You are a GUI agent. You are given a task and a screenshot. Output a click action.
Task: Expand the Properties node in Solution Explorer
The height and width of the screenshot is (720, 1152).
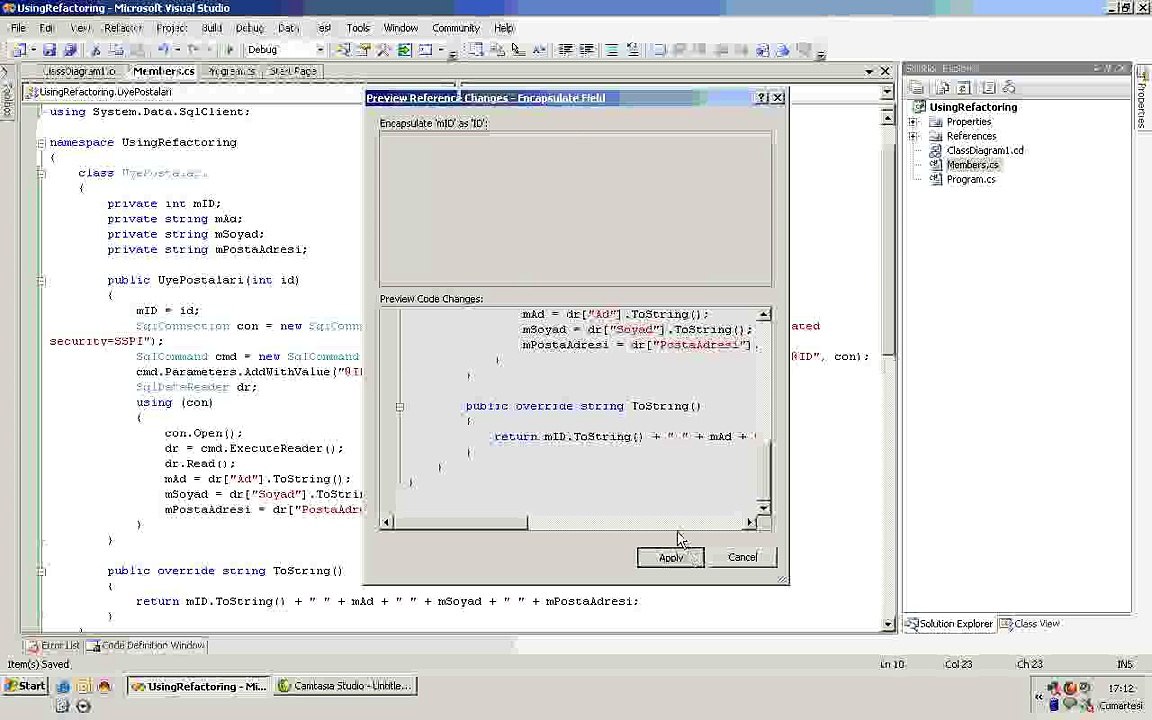tap(913, 122)
